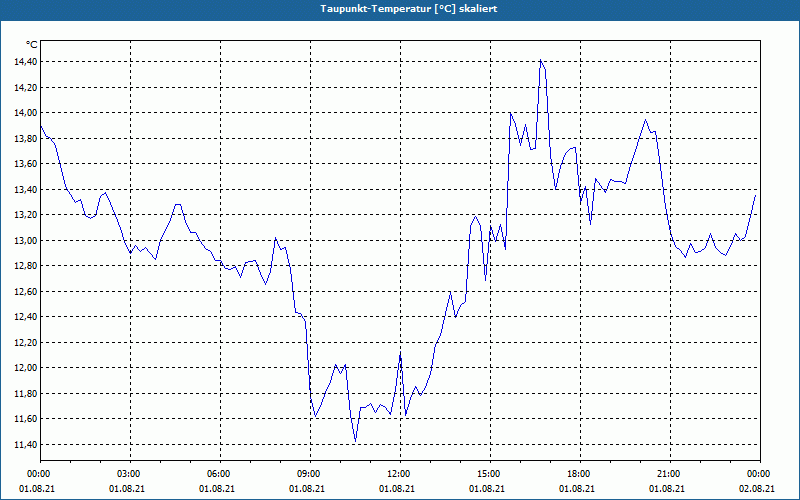Screen dimensions: 800x500
Task: Pick the 13,00 y-axis tick label
Action: tap(26, 240)
